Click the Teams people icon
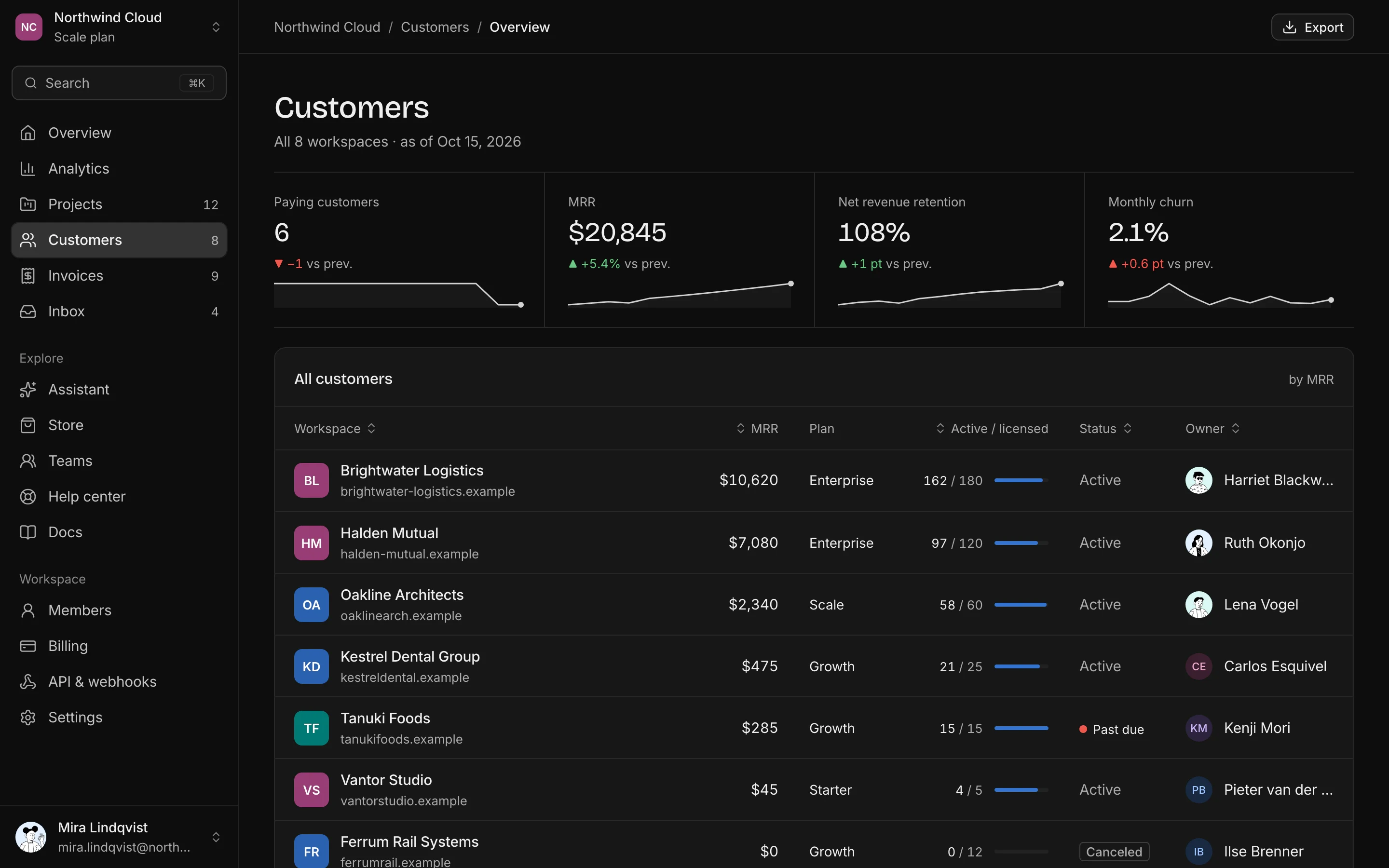The image size is (1389, 868). coord(27,461)
